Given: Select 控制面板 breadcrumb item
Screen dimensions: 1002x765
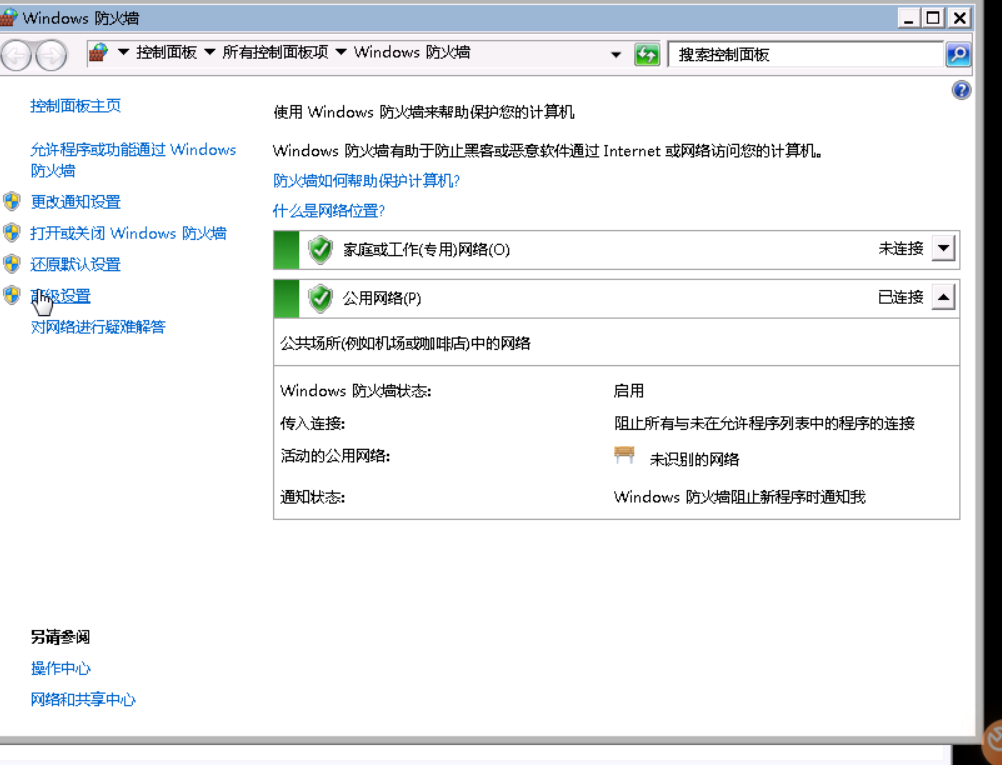Looking at the screenshot, I should point(166,52).
